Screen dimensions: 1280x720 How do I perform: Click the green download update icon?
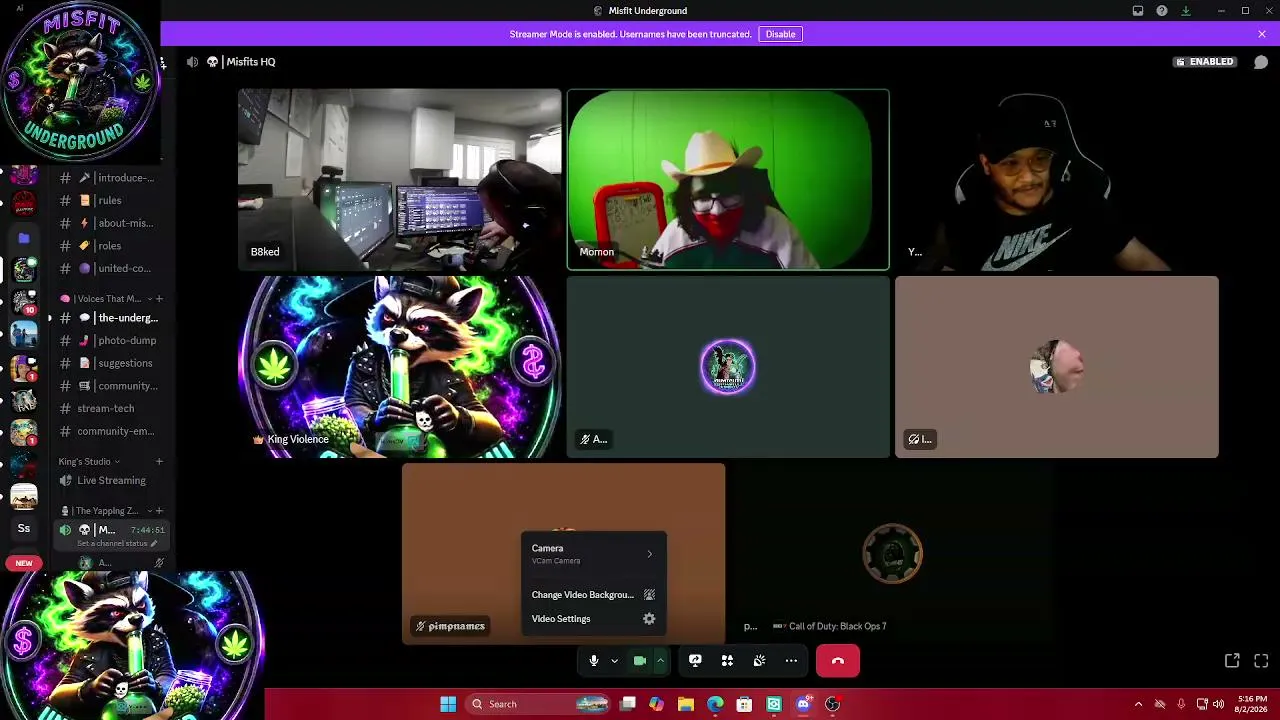point(1186,11)
